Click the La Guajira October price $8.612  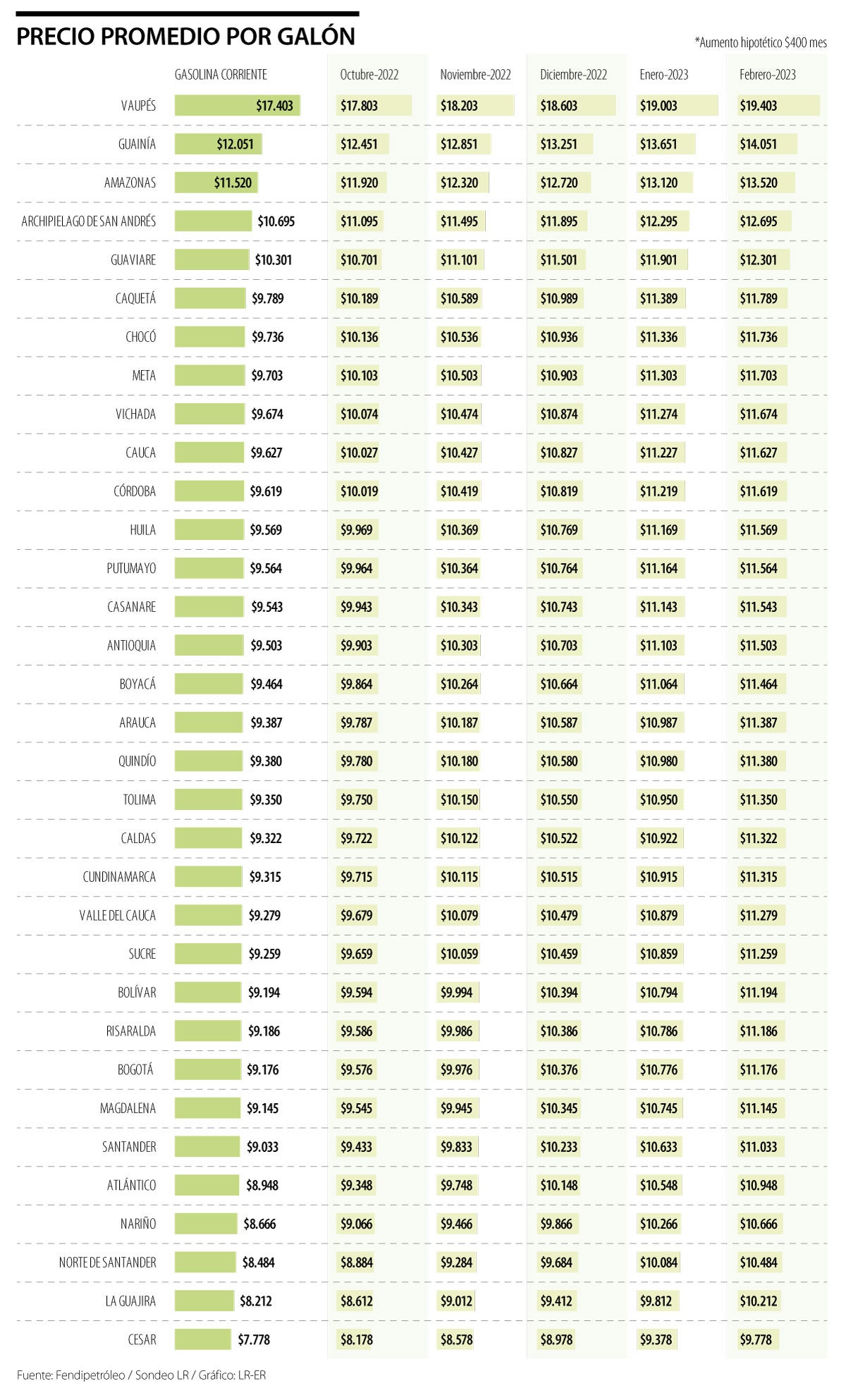point(357,1301)
